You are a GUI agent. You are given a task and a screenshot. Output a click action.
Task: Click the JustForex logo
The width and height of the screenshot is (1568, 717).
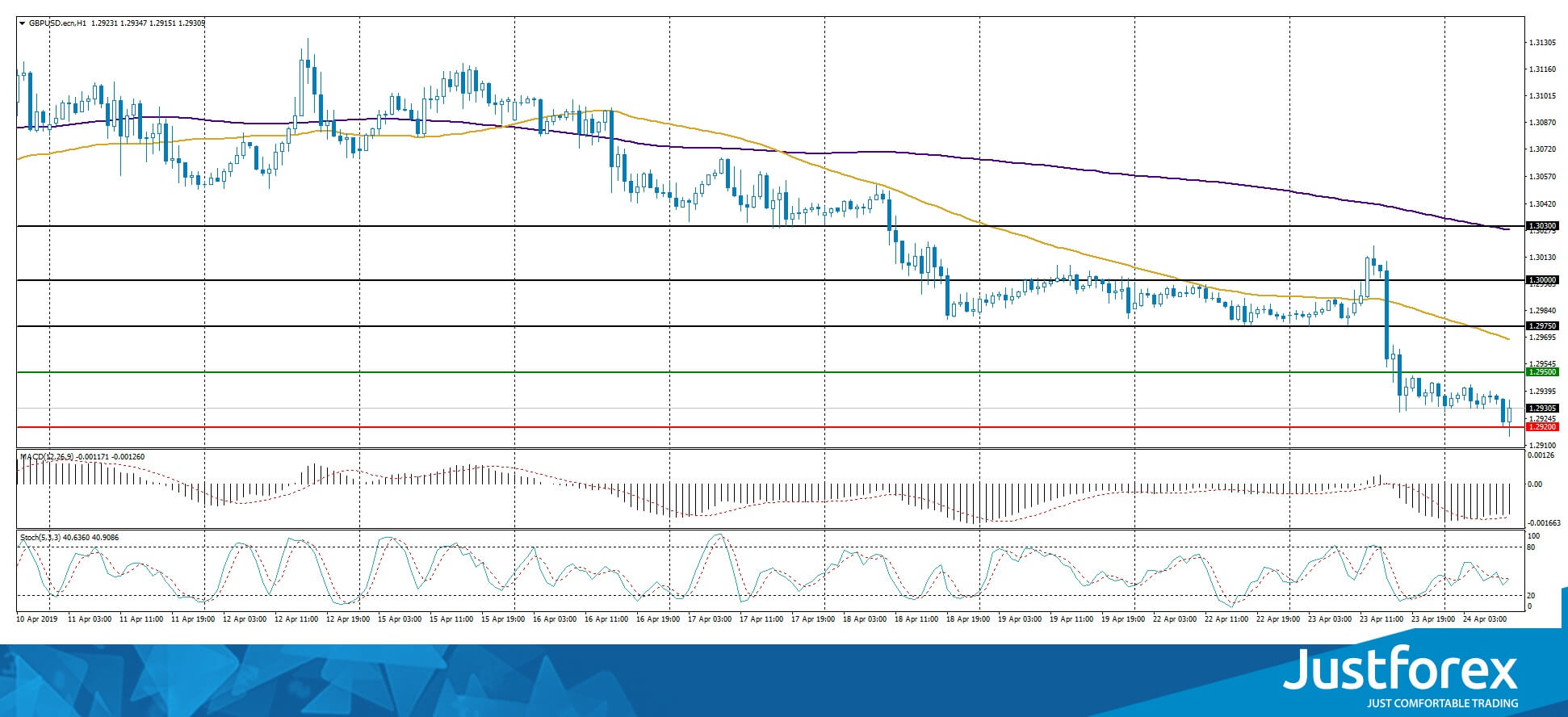click(1401, 677)
